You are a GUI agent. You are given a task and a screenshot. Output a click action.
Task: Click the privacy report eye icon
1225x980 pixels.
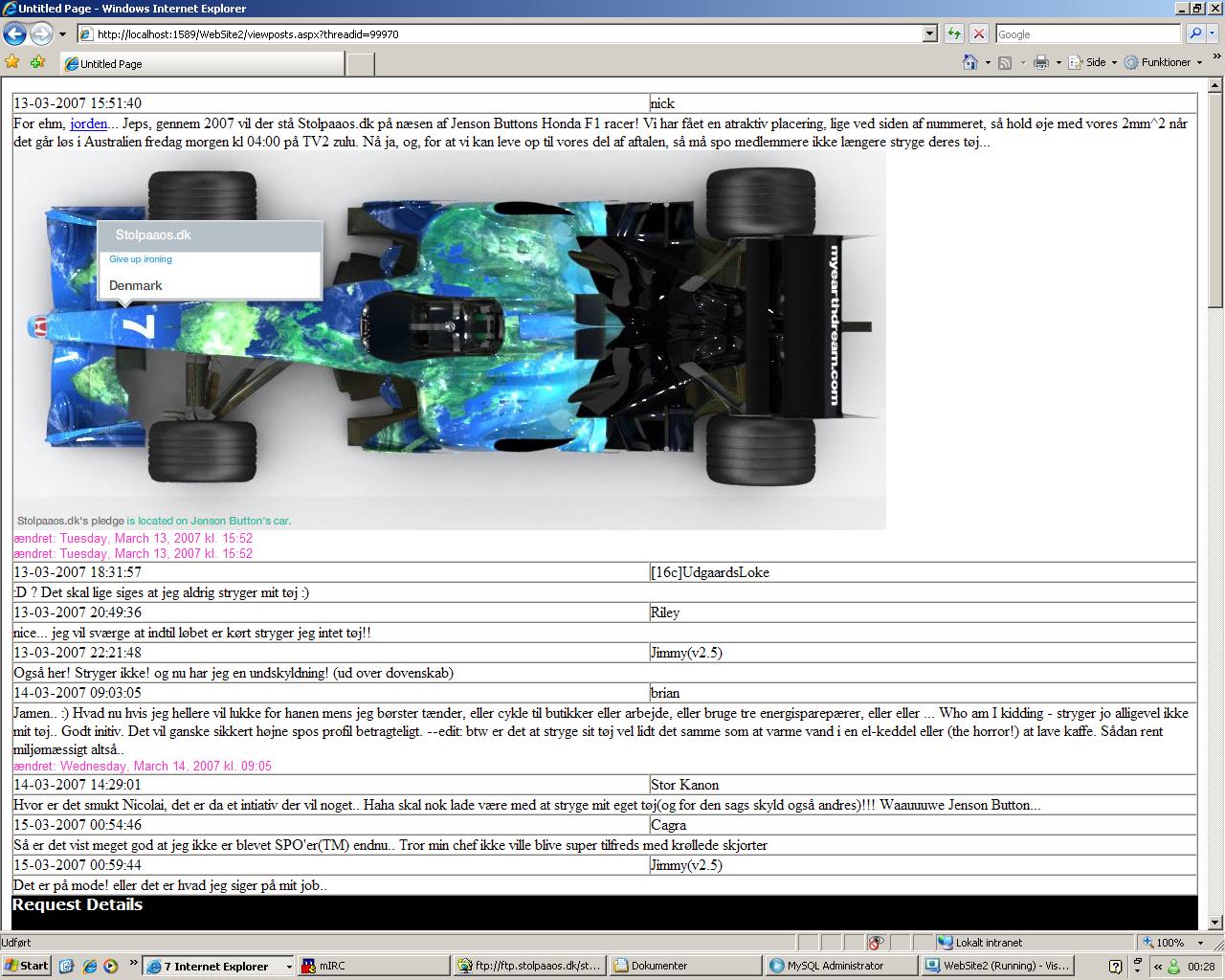[875, 943]
